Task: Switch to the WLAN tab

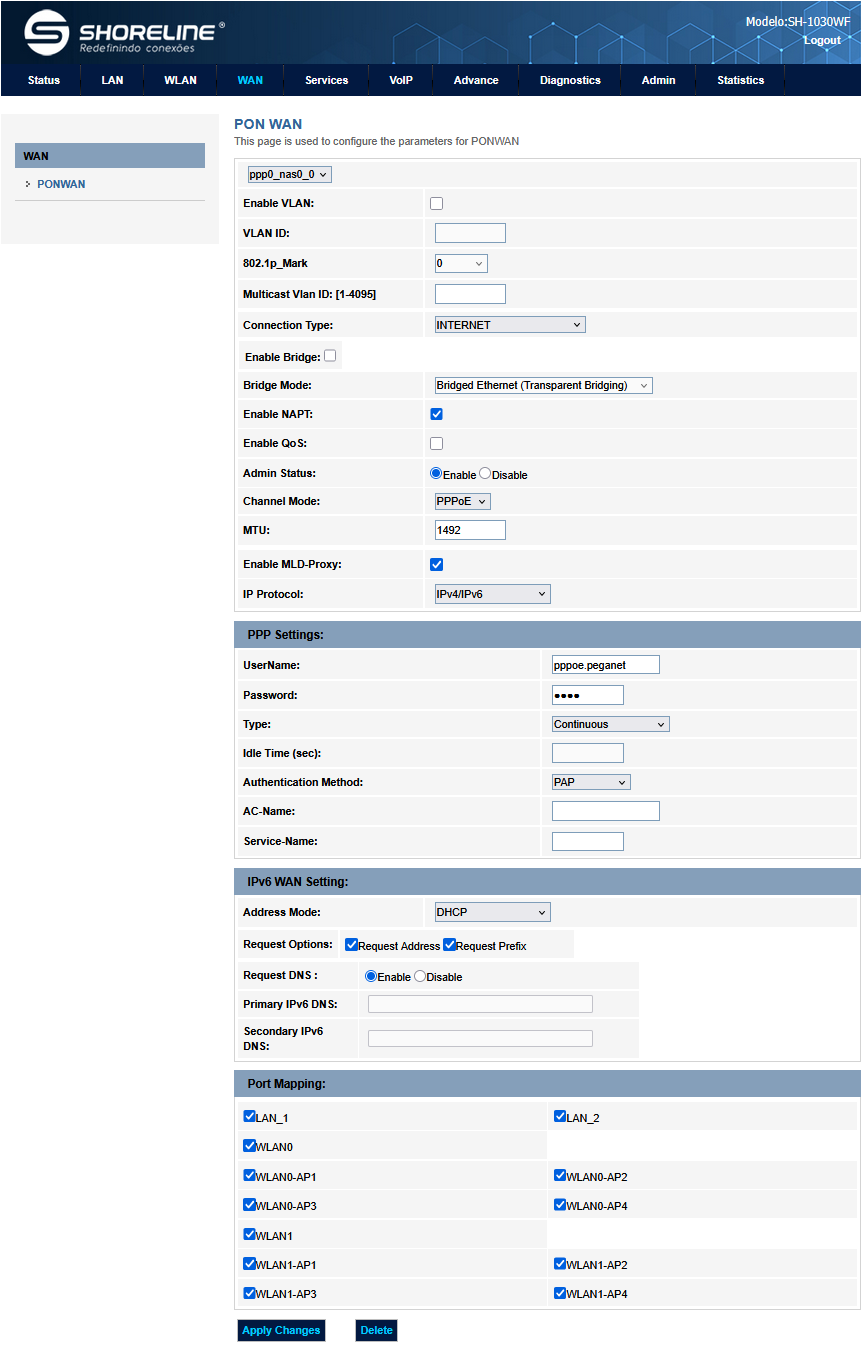Action: point(180,80)
